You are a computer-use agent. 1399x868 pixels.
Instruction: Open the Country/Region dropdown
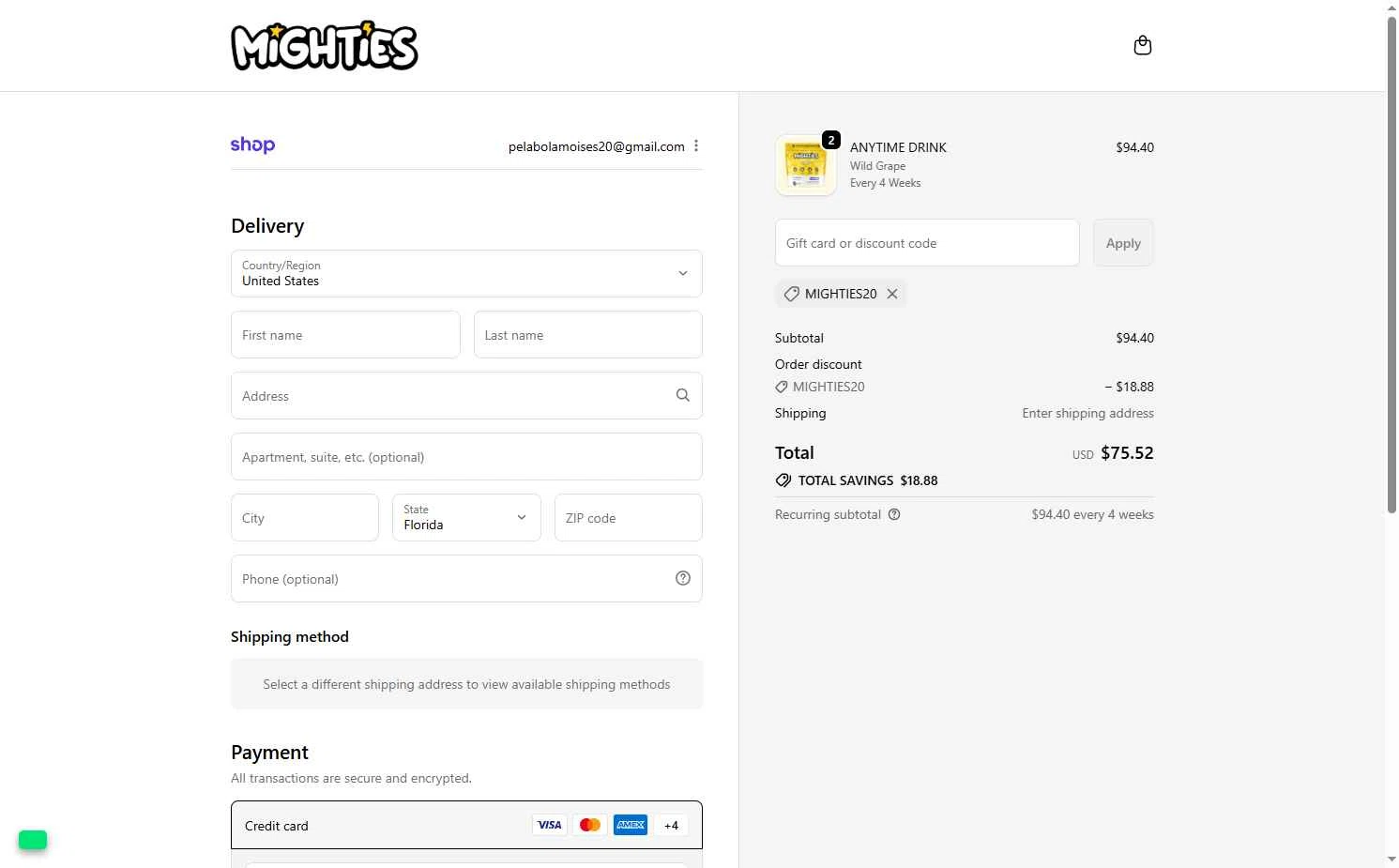466,273
